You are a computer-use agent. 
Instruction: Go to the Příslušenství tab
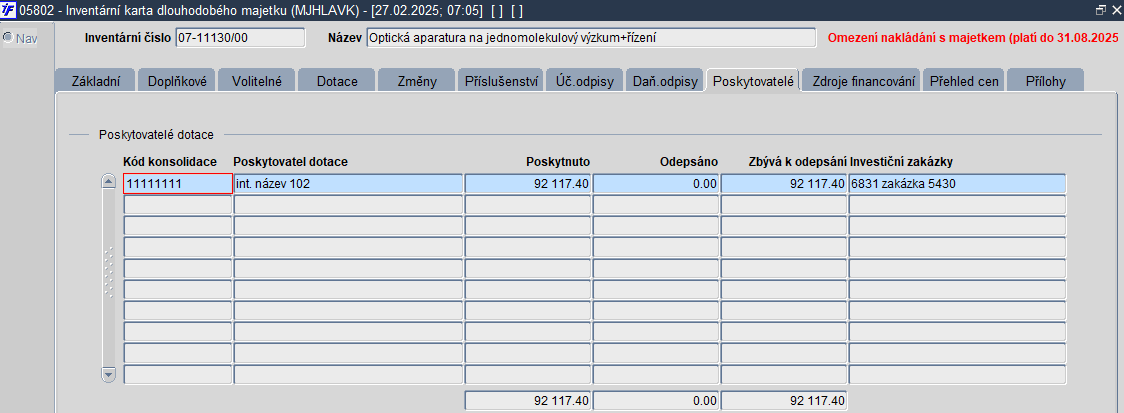[501, 81]
